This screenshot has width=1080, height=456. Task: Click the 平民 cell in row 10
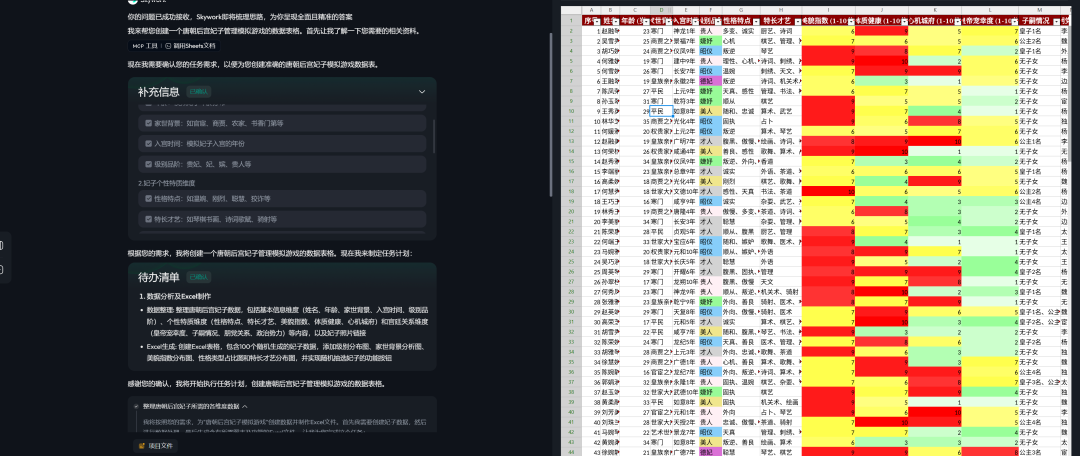click(661, 111)
